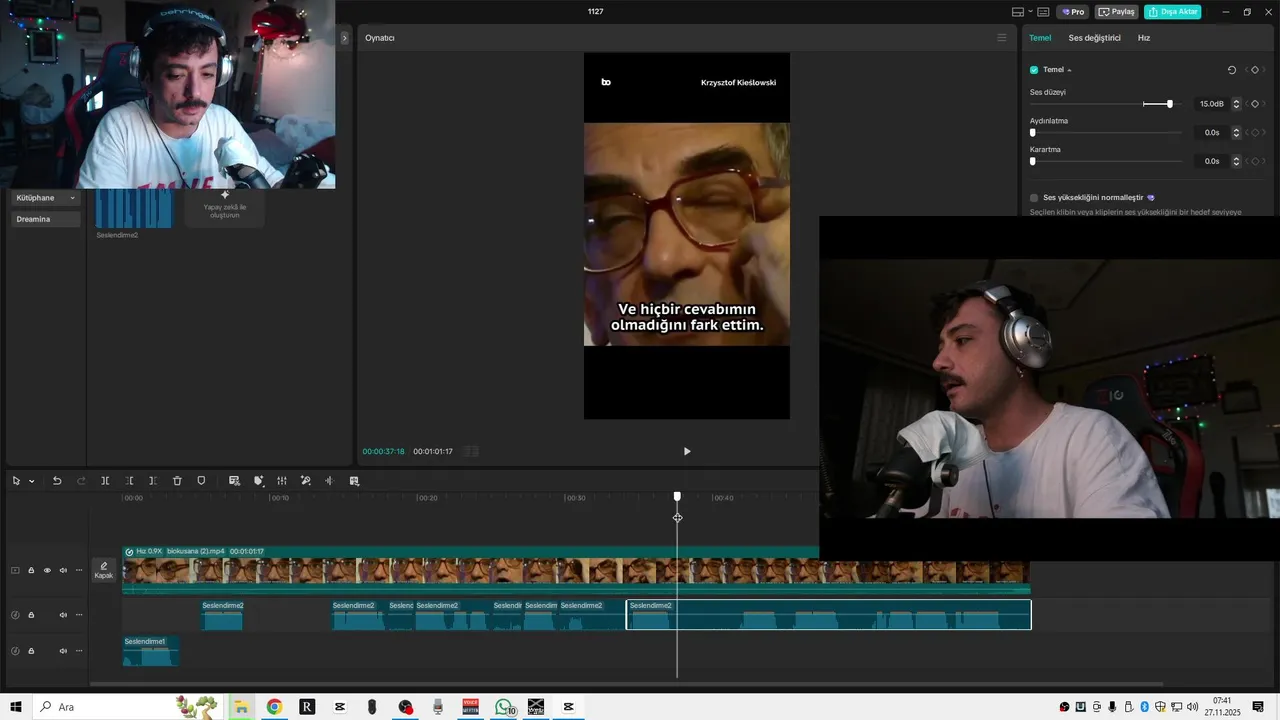
Task: Reset the Temel section settings
Action: [x=1232, y=70]
